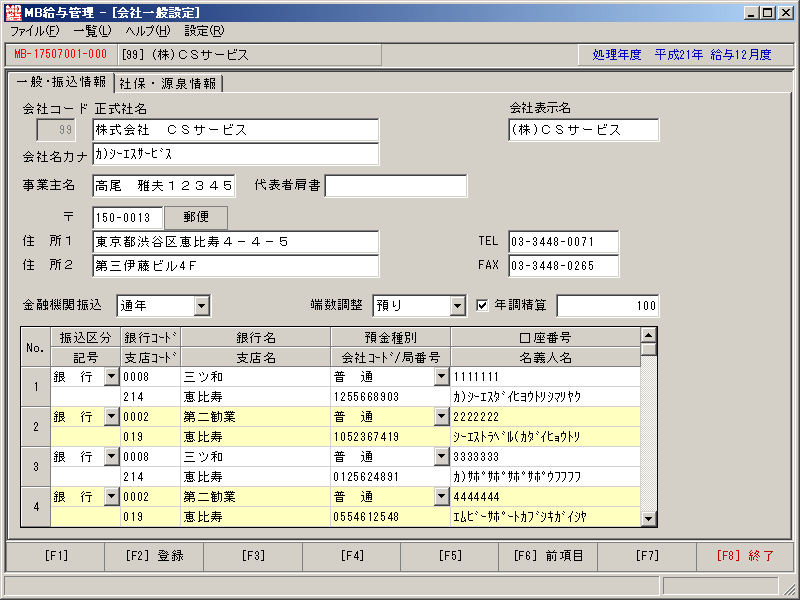Viewport: 800px width, 600px height.
Task: Click the 事業主名 input field
Action: (x=164, y=186)
